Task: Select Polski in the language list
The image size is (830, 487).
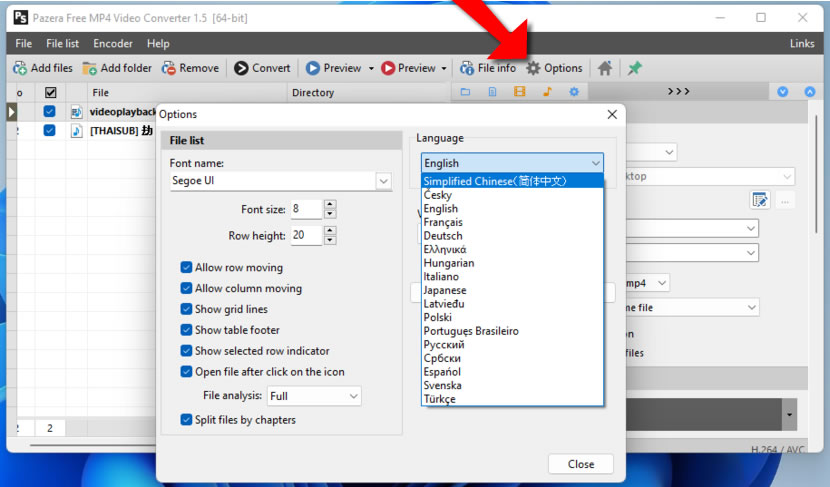Action: click(512, 317)
